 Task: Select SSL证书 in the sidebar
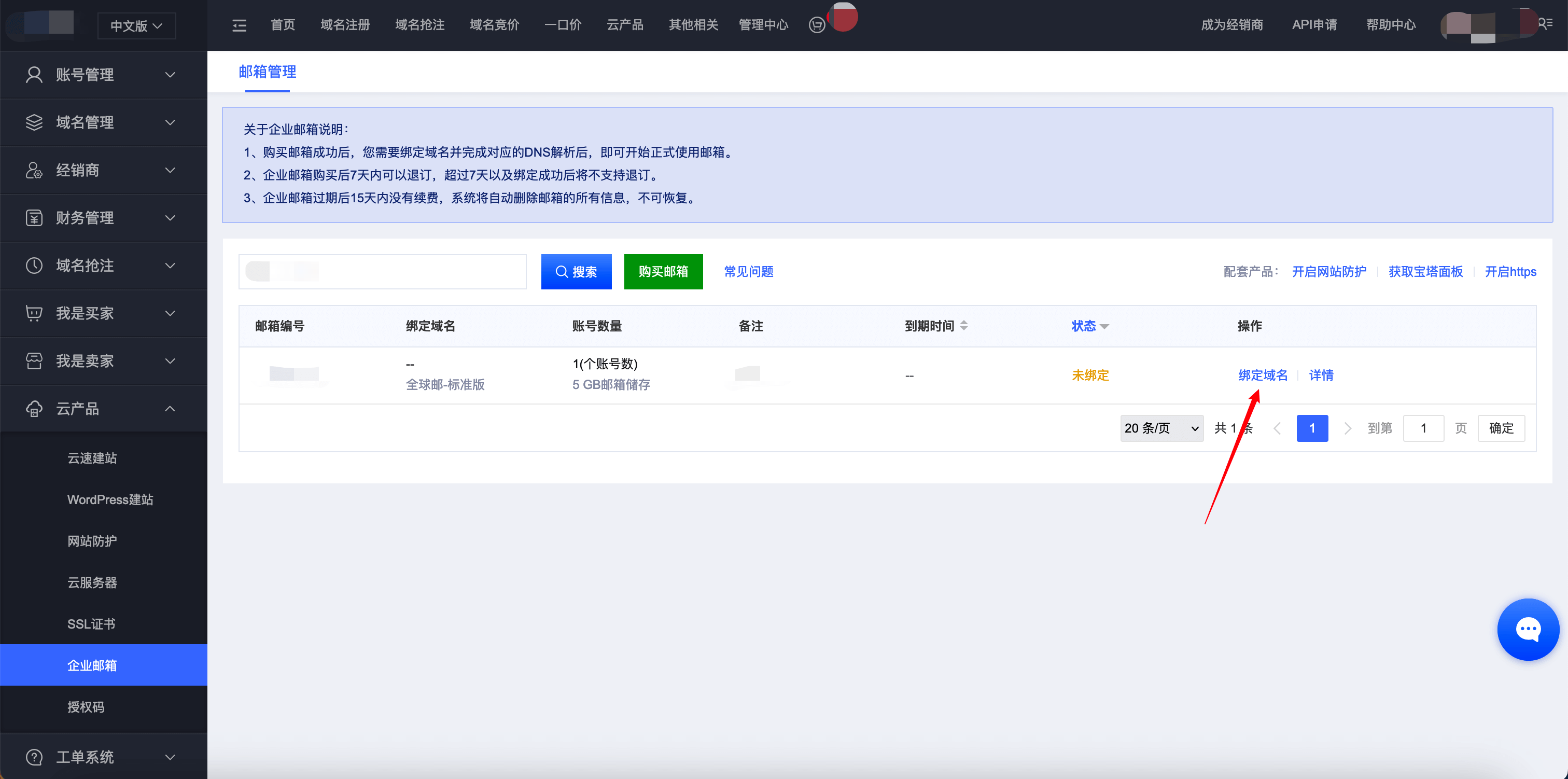[x=91, y=624]
